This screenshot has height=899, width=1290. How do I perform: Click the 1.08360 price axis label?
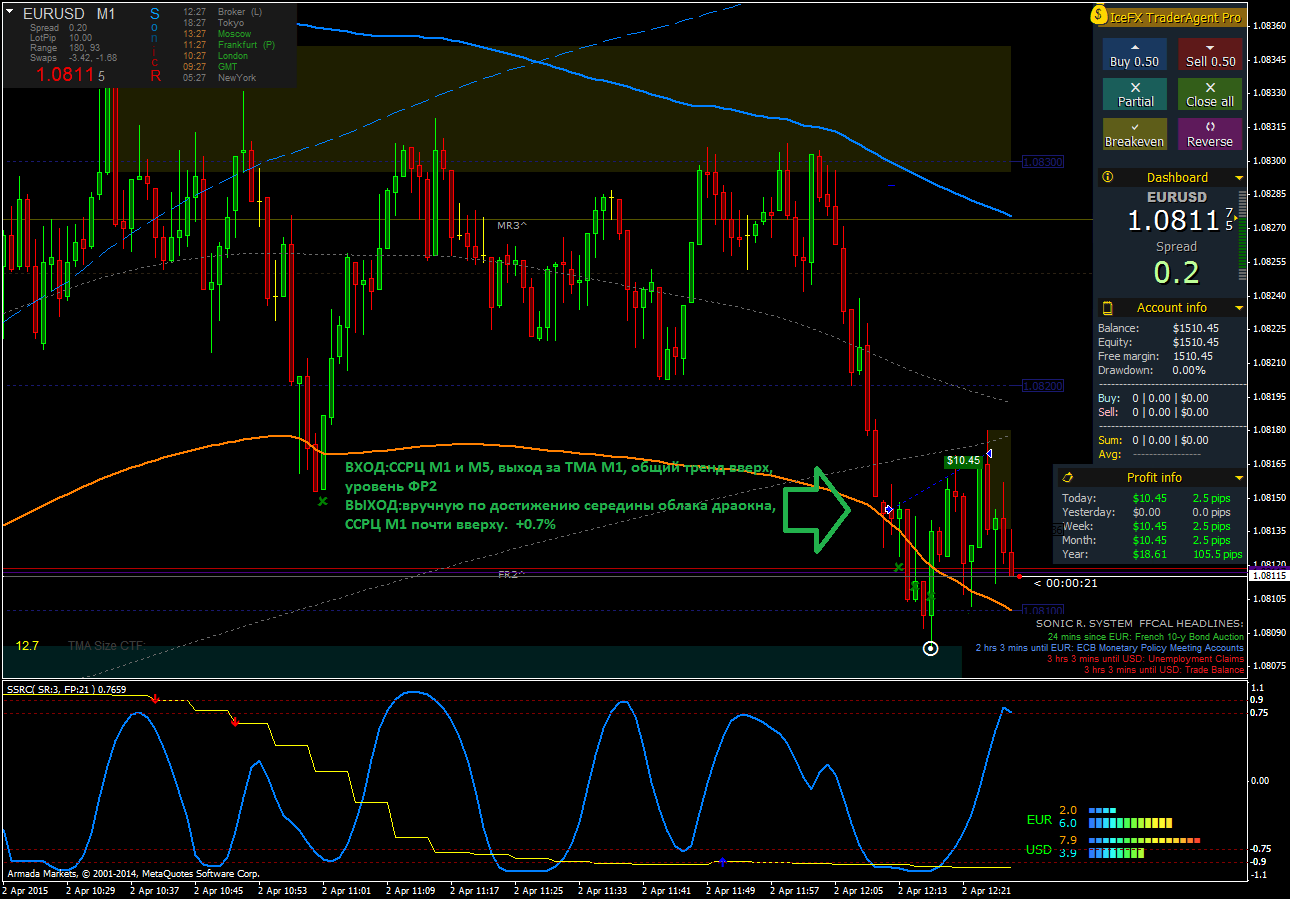[x=1270, y=26]
